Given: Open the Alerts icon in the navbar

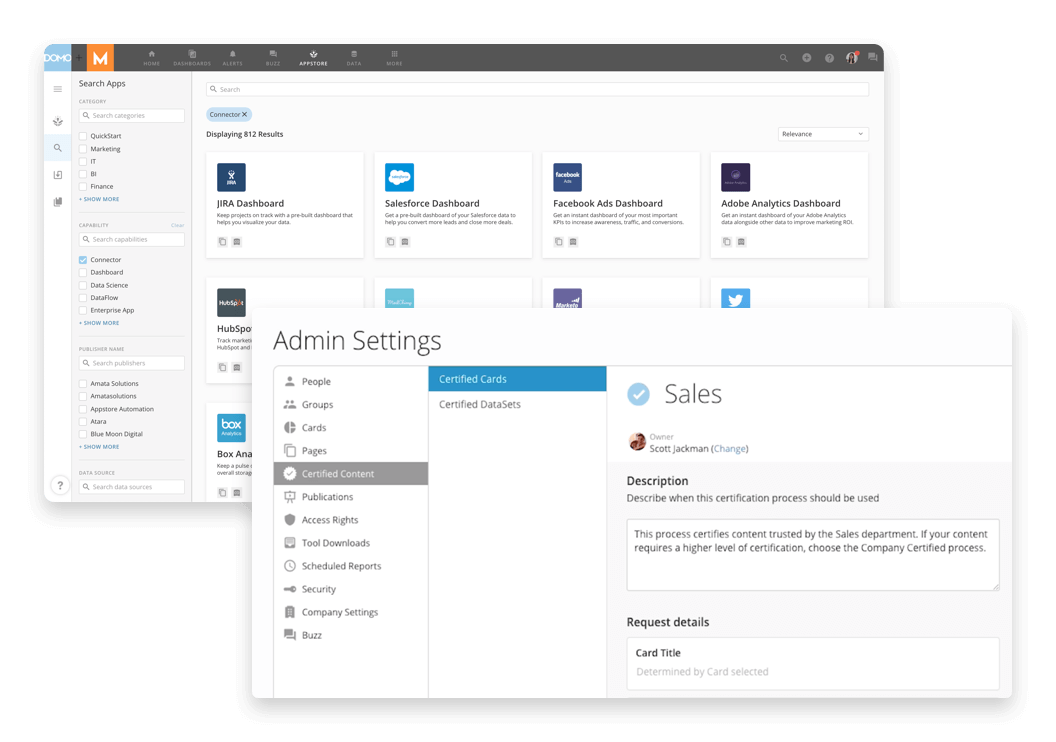Looking at the screenshot, I should click(x=232, y=57).
